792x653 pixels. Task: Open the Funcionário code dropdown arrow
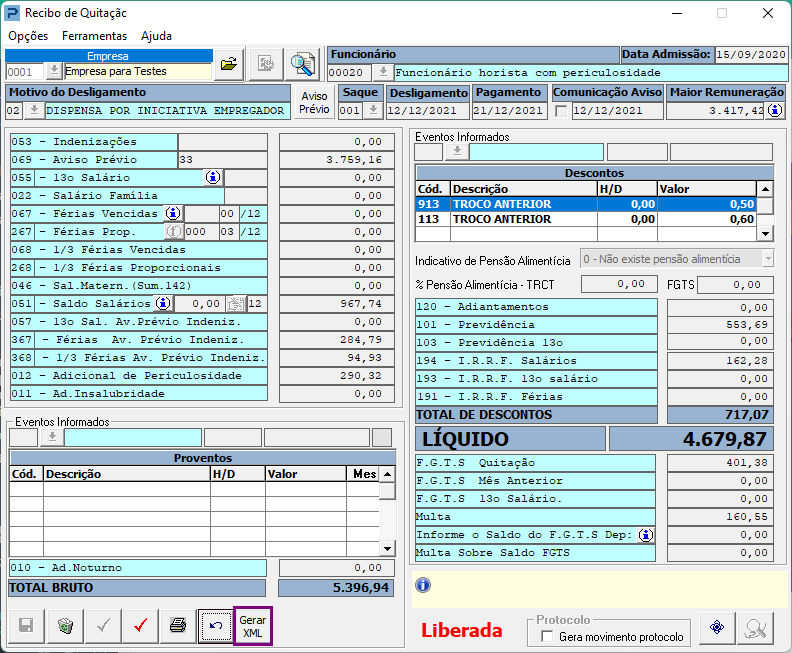pos(383,72)
